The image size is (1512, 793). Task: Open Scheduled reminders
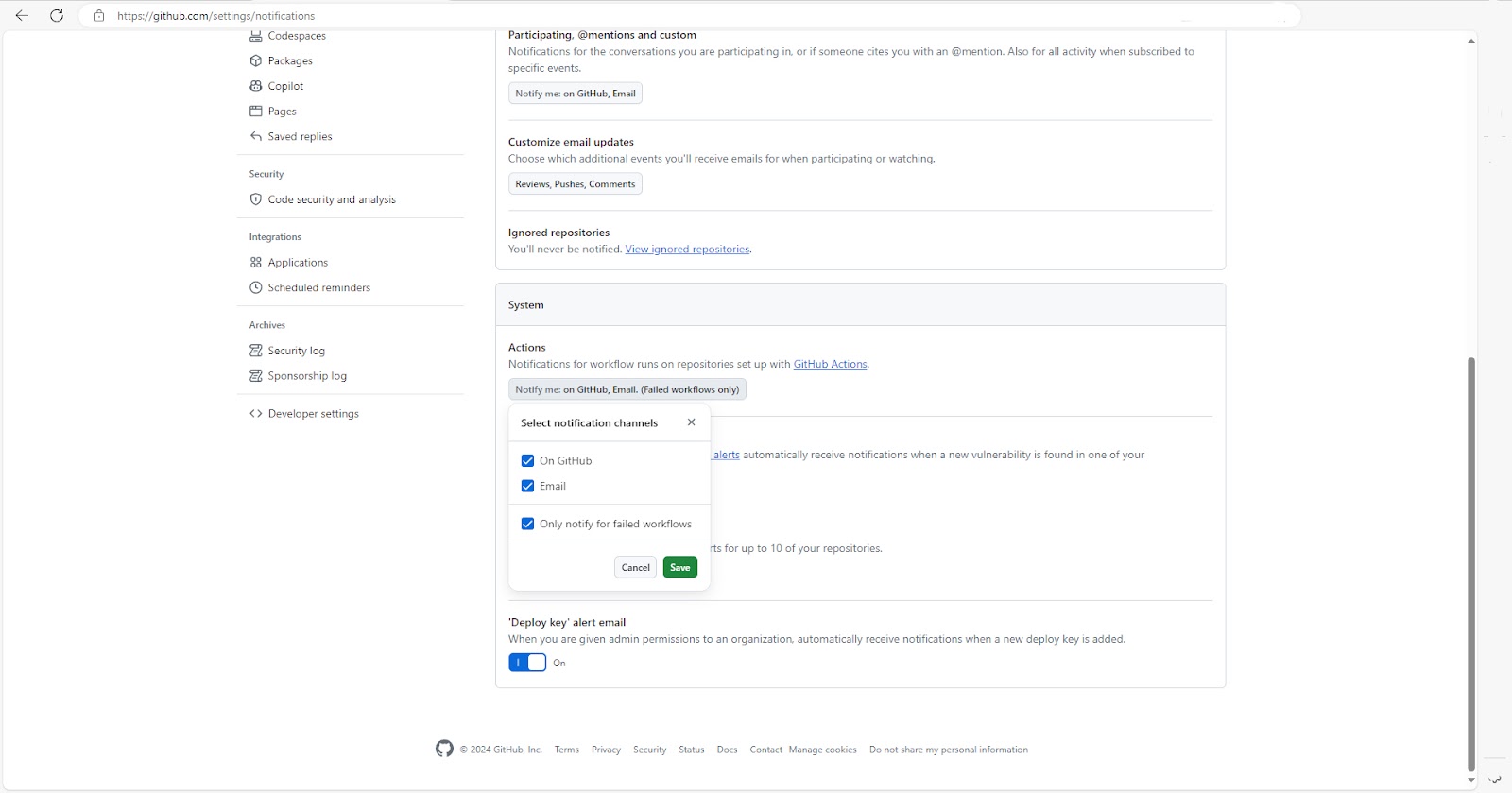318,287
